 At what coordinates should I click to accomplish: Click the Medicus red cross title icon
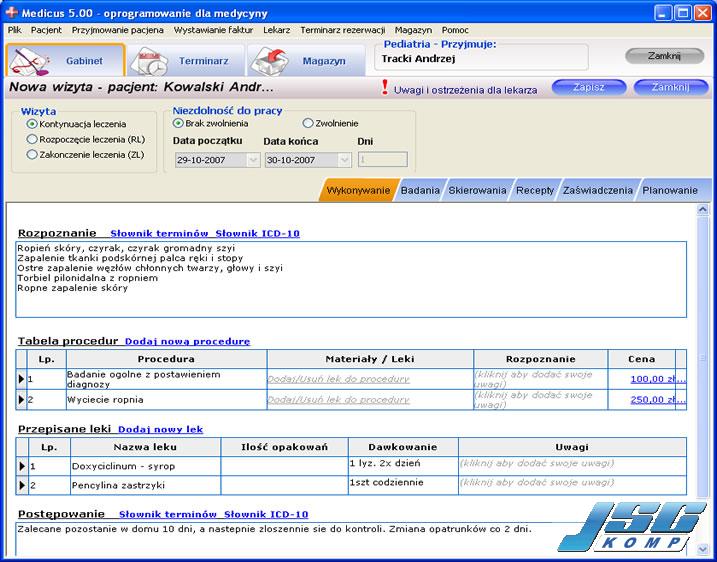click(11, 12)
